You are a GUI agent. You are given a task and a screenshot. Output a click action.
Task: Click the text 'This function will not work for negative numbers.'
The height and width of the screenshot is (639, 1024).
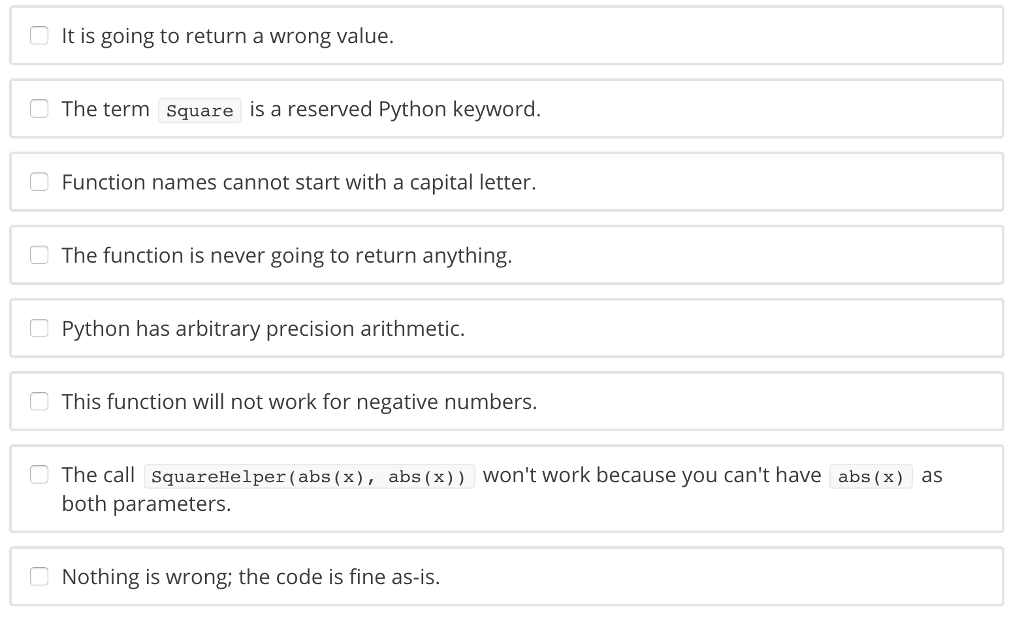click(299, 402)
